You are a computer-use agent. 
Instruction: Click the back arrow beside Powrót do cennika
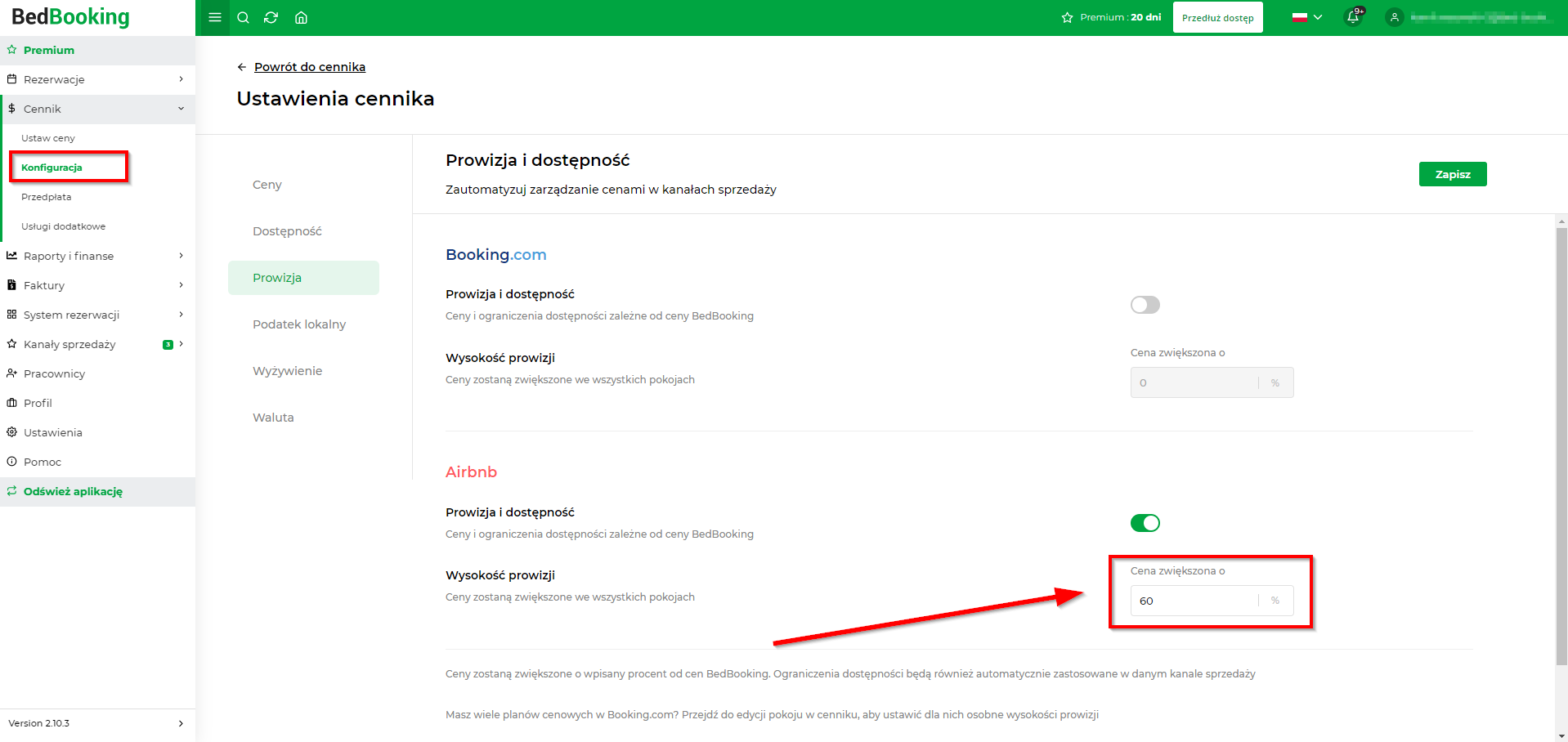[x=241, y=67]
